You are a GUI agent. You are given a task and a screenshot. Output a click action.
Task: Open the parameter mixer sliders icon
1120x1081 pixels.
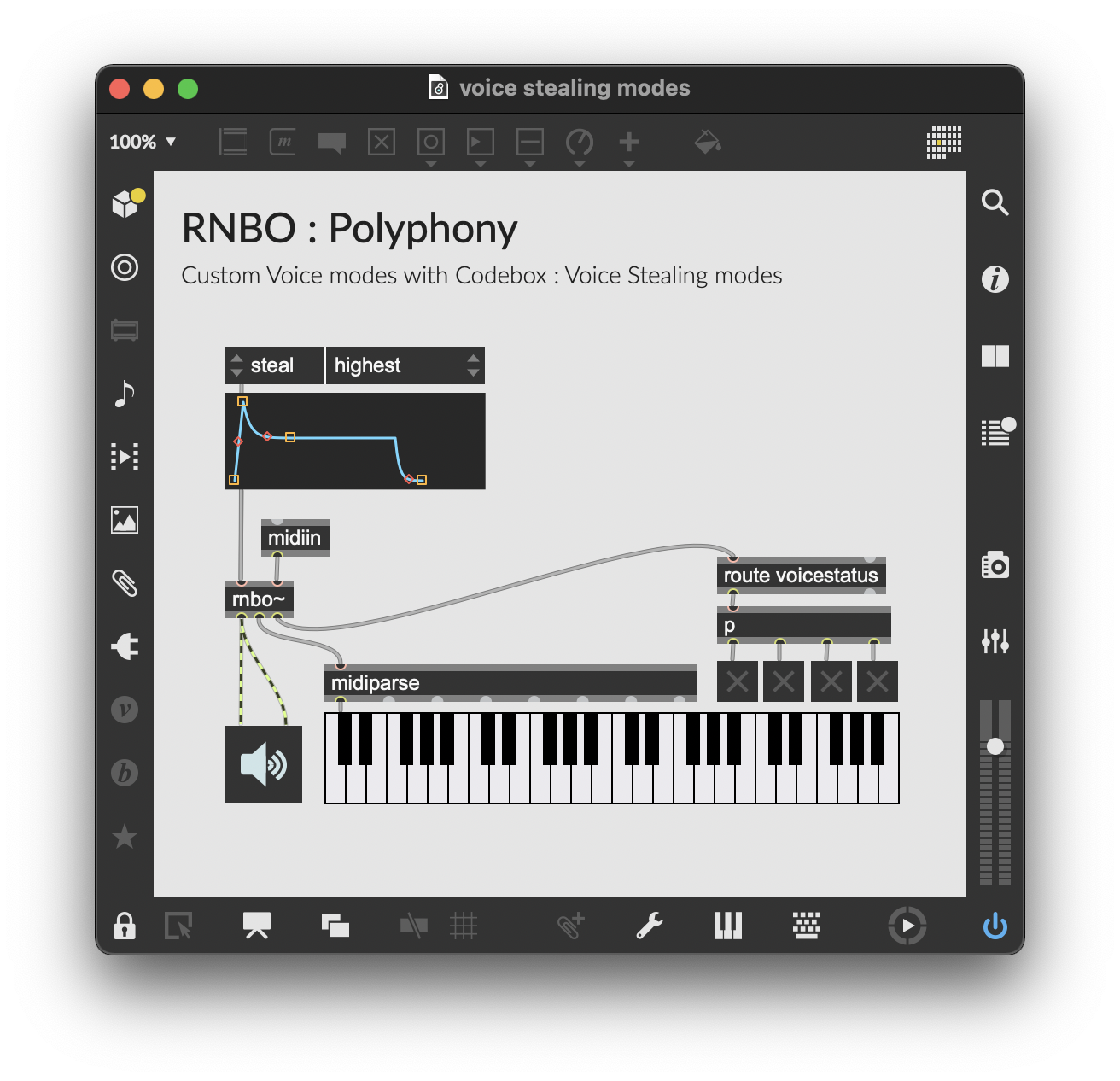click(x=995, y=640)
